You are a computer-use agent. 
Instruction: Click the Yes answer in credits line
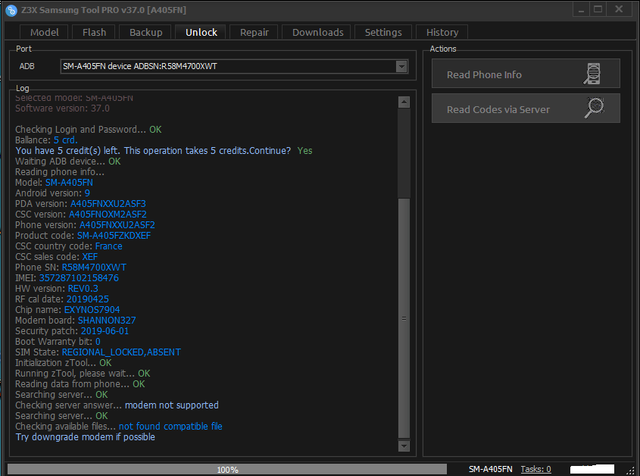pyautogui.click(x=305, y=151)
